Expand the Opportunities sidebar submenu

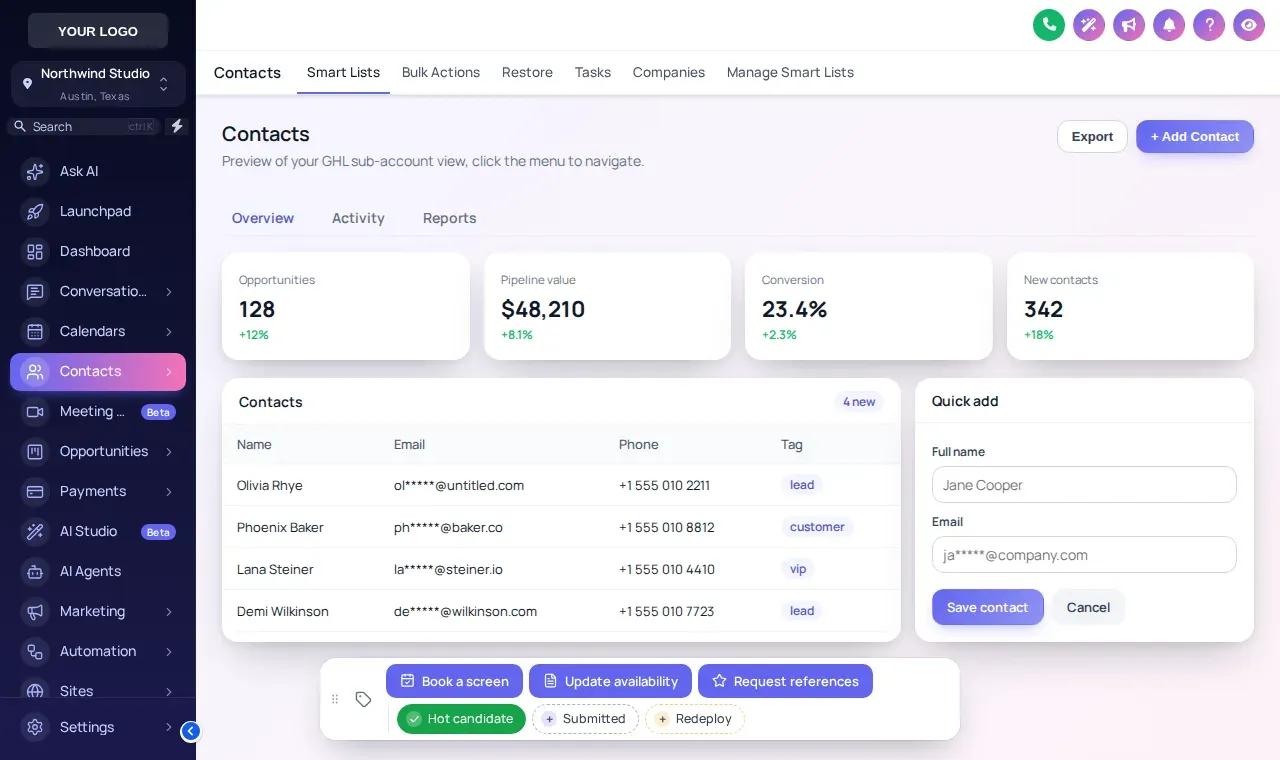169,451
